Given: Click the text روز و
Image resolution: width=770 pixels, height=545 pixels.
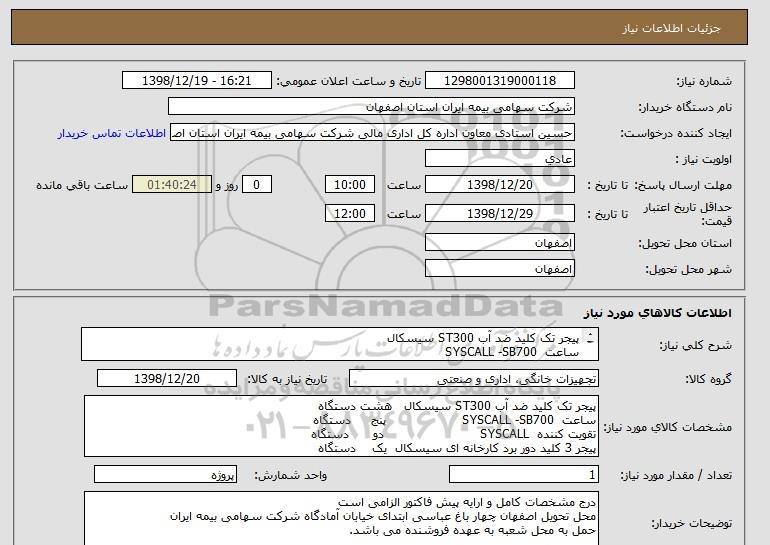Looking at the screenshot, I should coord(227,185).
